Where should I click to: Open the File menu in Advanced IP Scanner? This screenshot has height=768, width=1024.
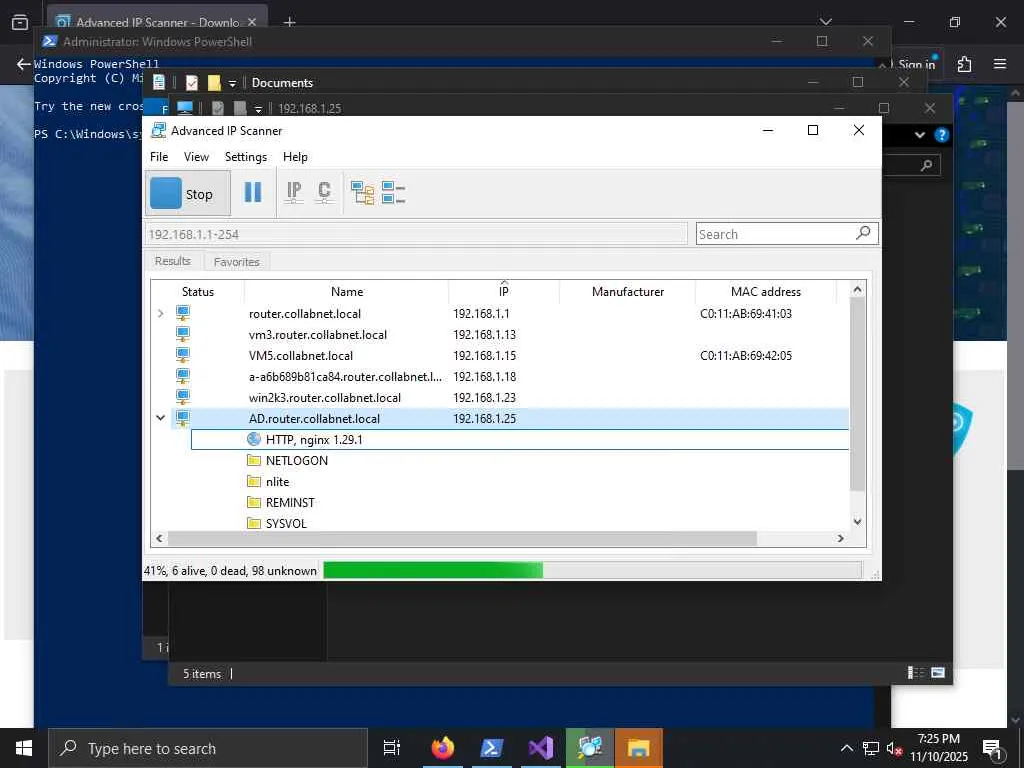click(x=159, y=157)
